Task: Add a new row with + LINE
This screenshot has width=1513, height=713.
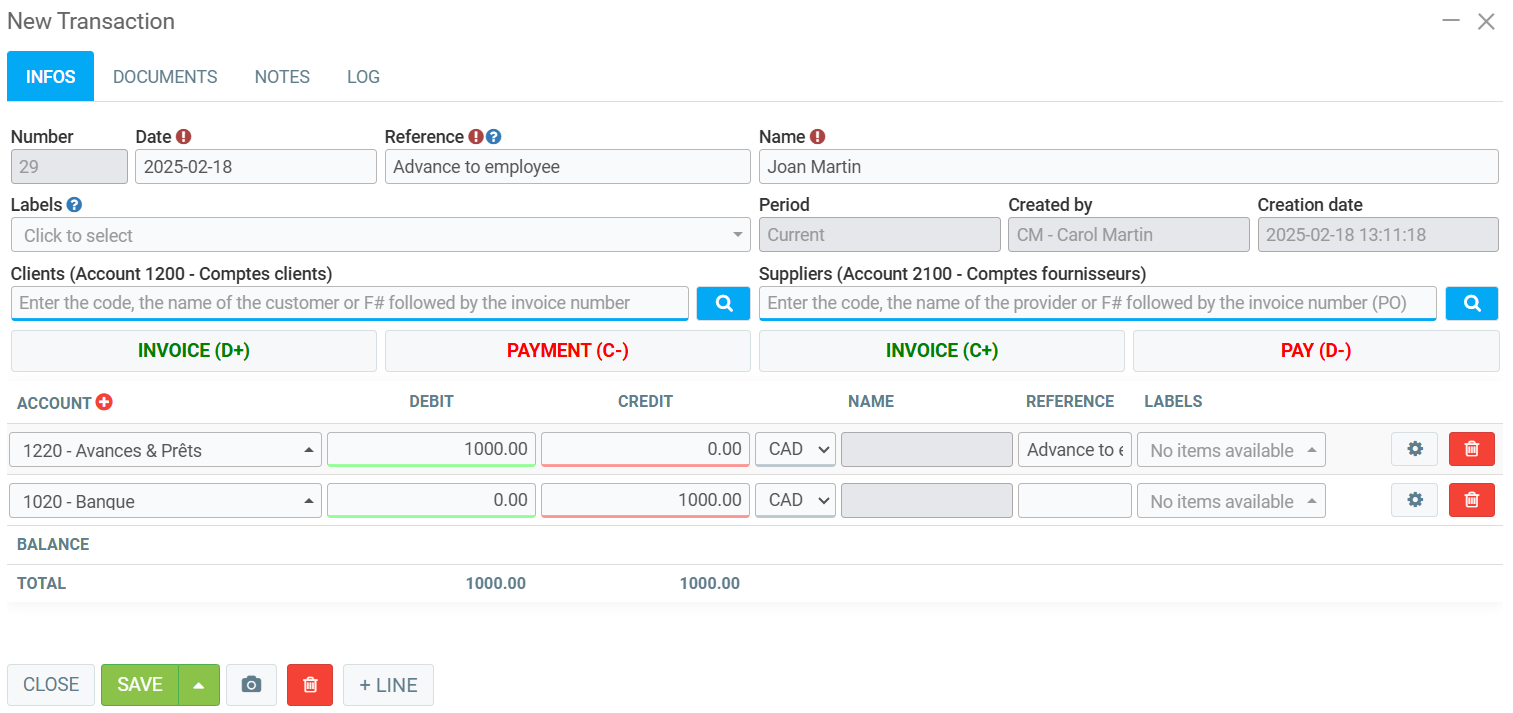Action: [x=388, y=685]
